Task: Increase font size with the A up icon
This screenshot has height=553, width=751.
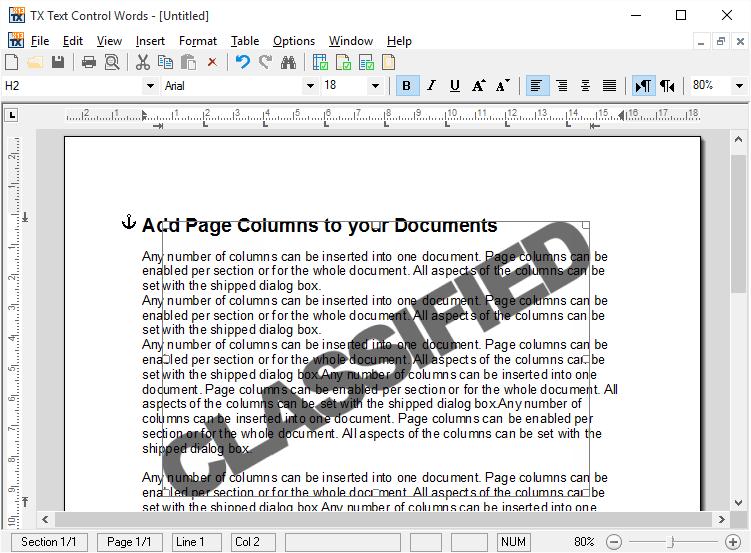Action: (x=478, y=86)
